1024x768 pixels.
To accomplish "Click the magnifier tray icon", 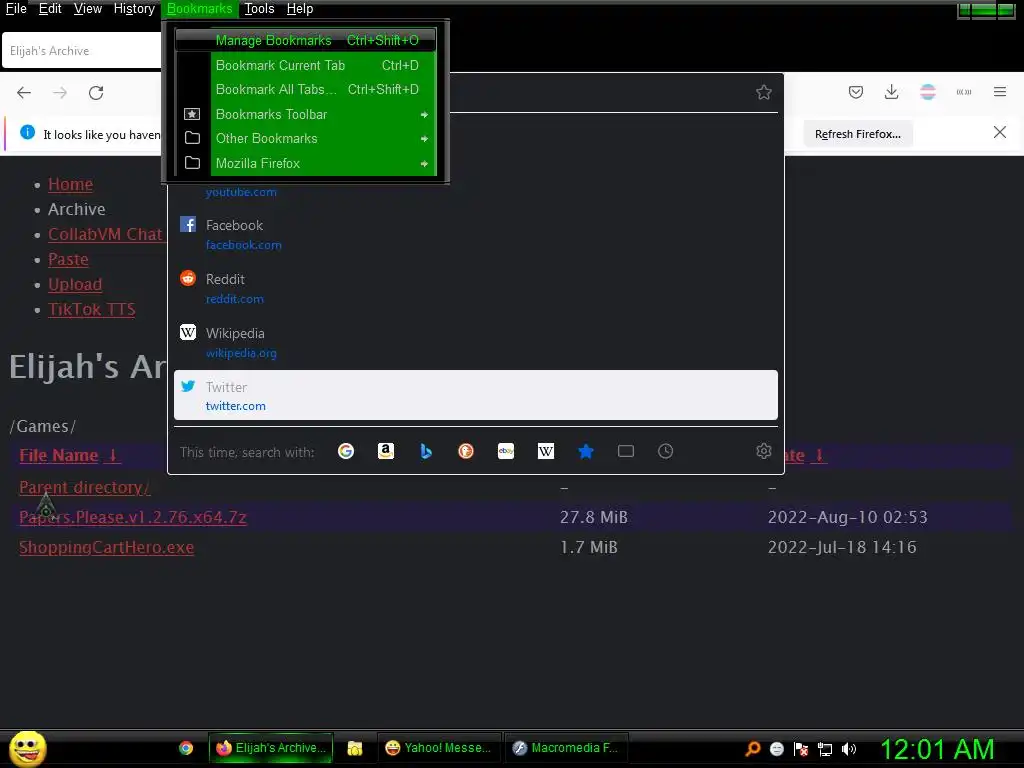I will 753,748.
